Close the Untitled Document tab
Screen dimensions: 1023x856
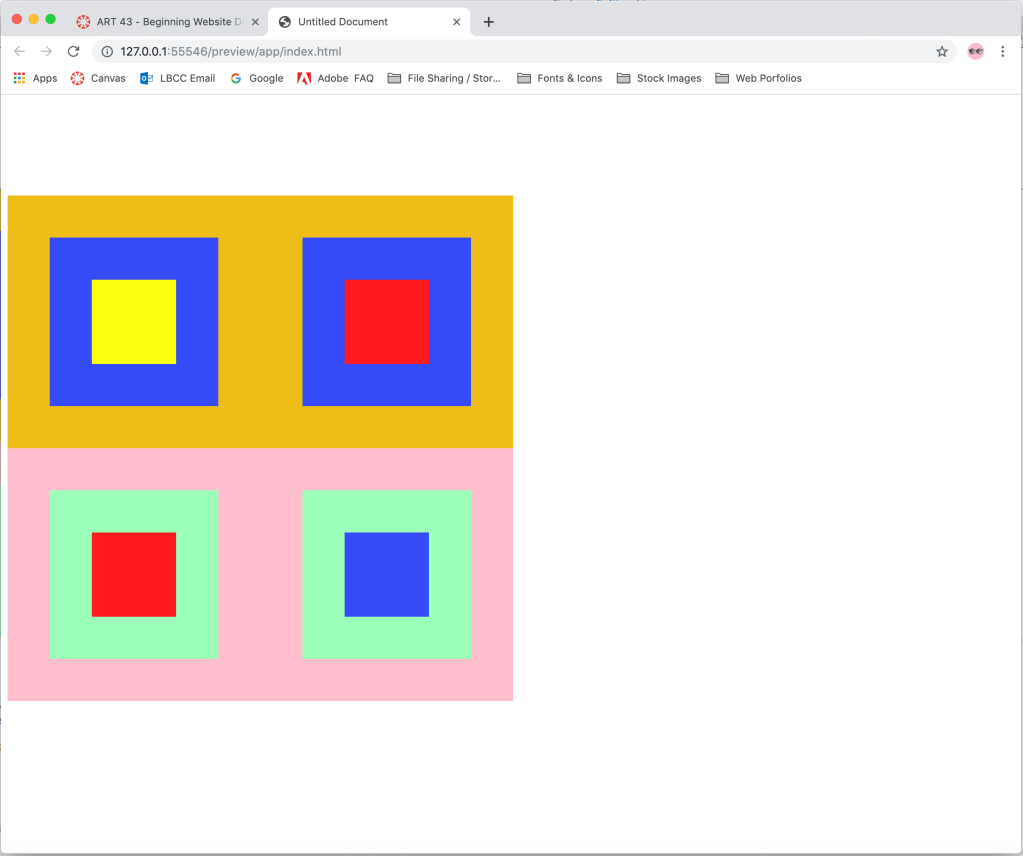(457, 22)
